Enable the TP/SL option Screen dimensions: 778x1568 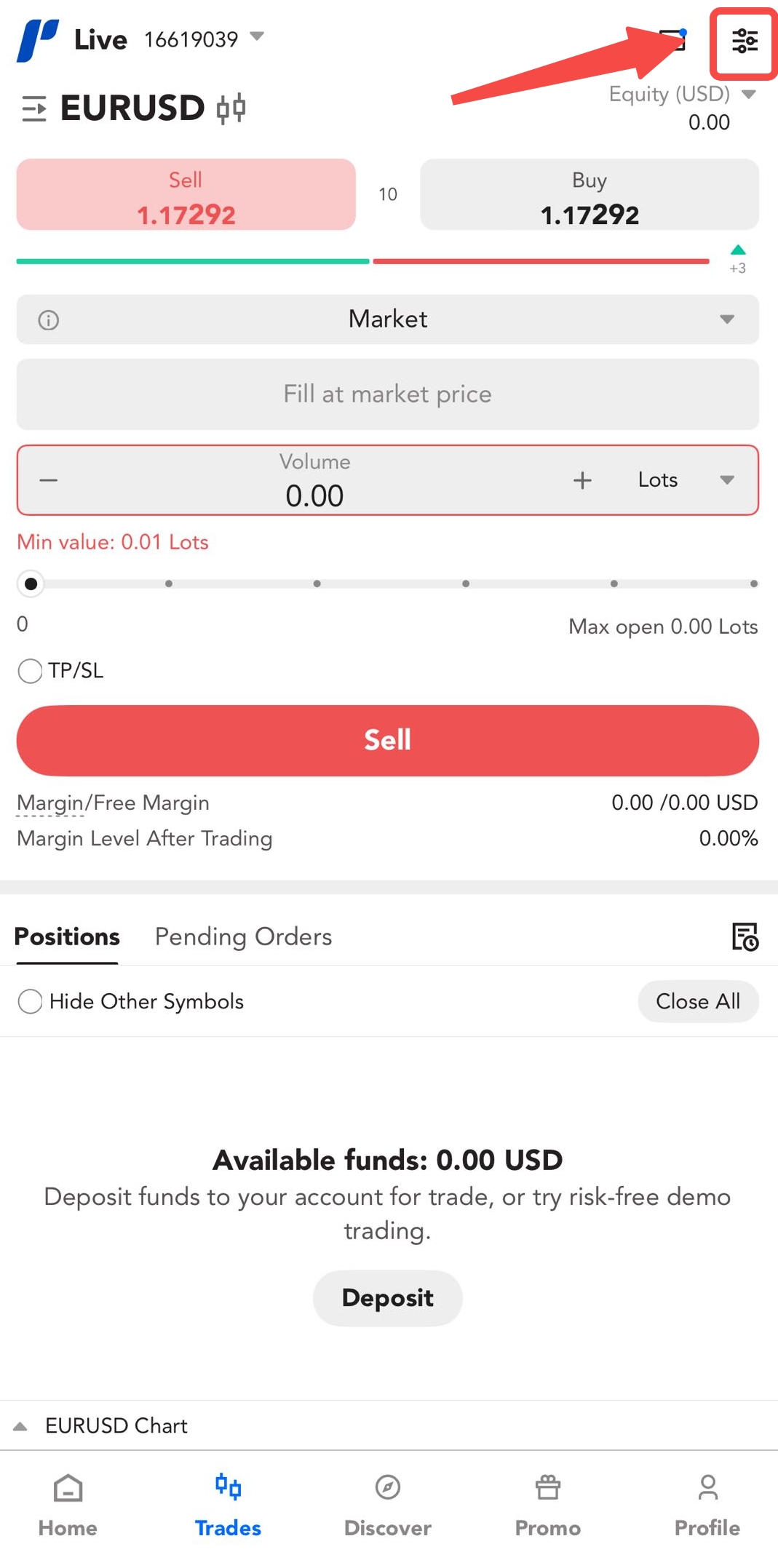tap(31, 671)
